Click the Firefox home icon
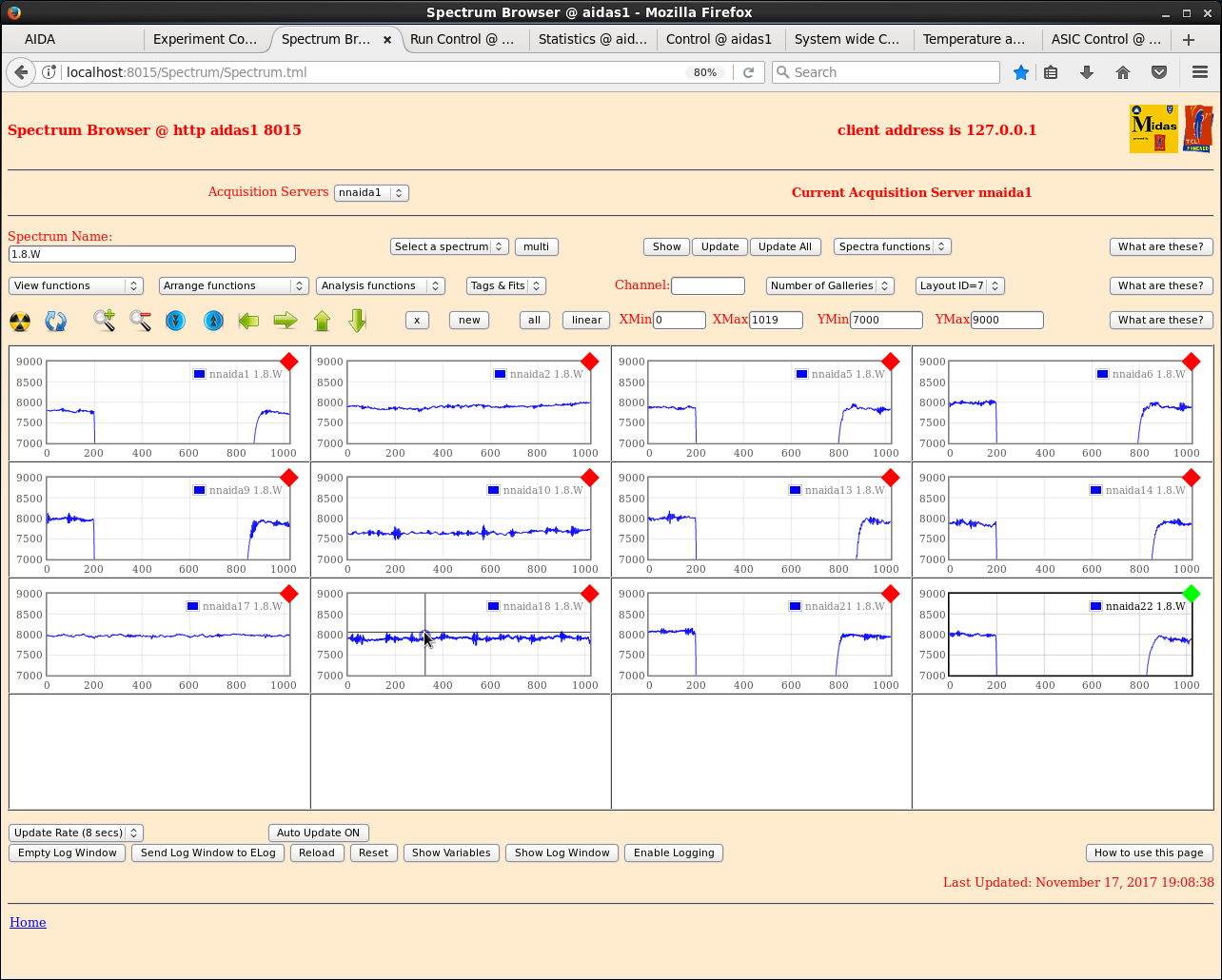1222x980 pixels. (x=1123, y=72)
